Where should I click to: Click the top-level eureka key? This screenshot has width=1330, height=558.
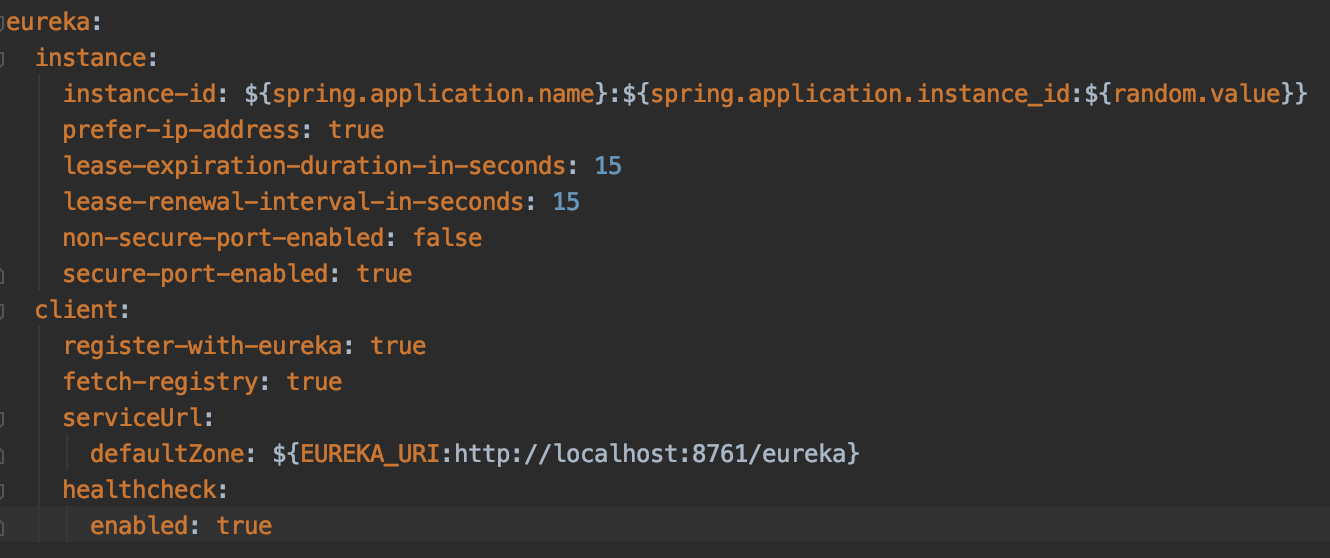[x=49, y=21]
